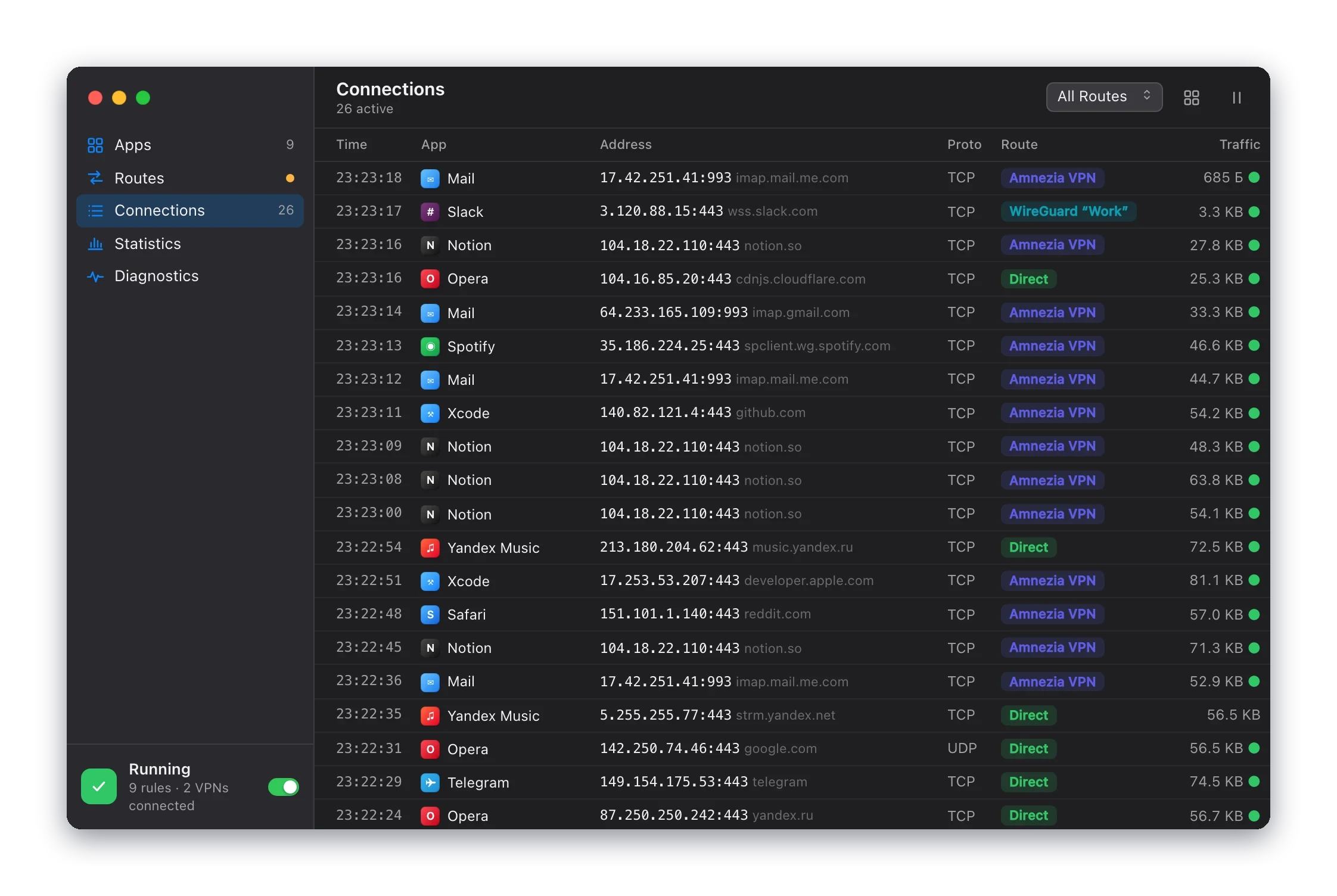This screenshot has height=896, width=1337.
Task: Open the Statistics section
Action: tap(190, 244)
